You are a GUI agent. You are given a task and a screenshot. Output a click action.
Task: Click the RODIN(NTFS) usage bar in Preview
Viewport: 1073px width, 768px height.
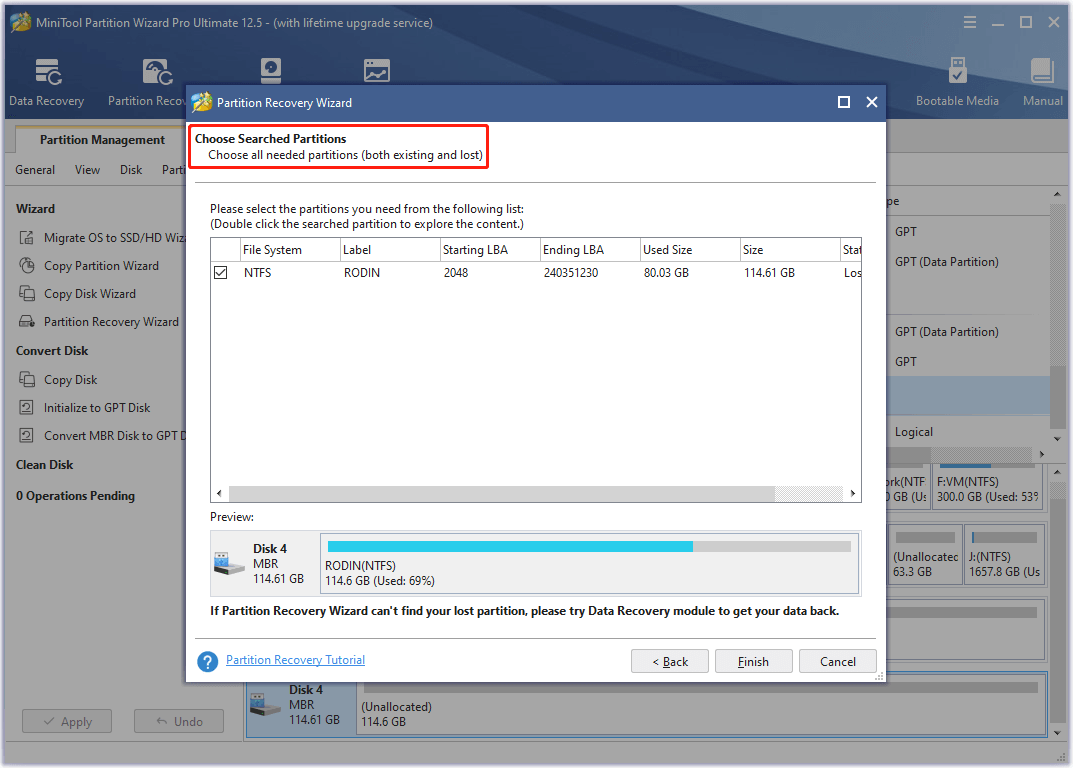pos(589,546)
